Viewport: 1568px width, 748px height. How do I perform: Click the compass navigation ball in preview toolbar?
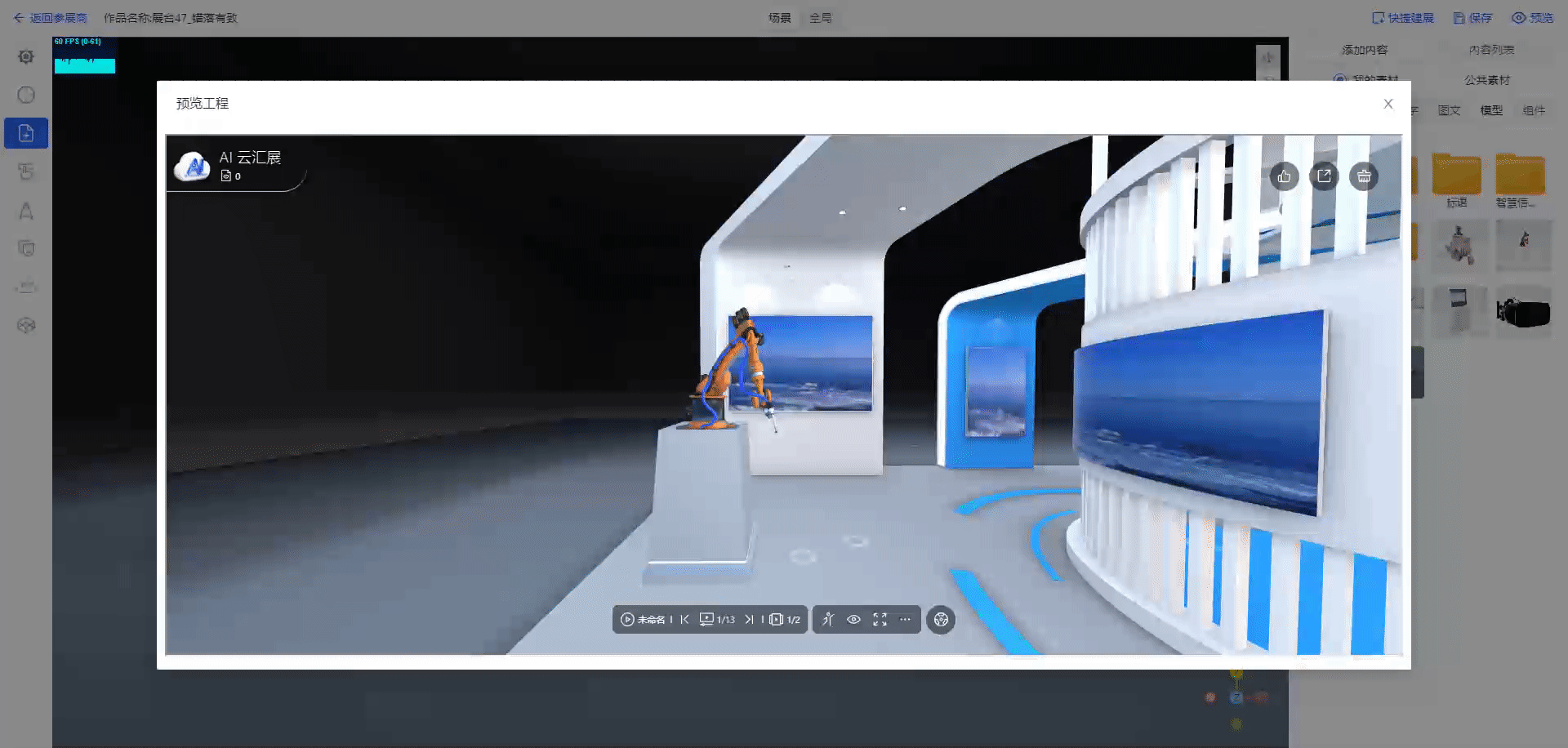(941, 619)
